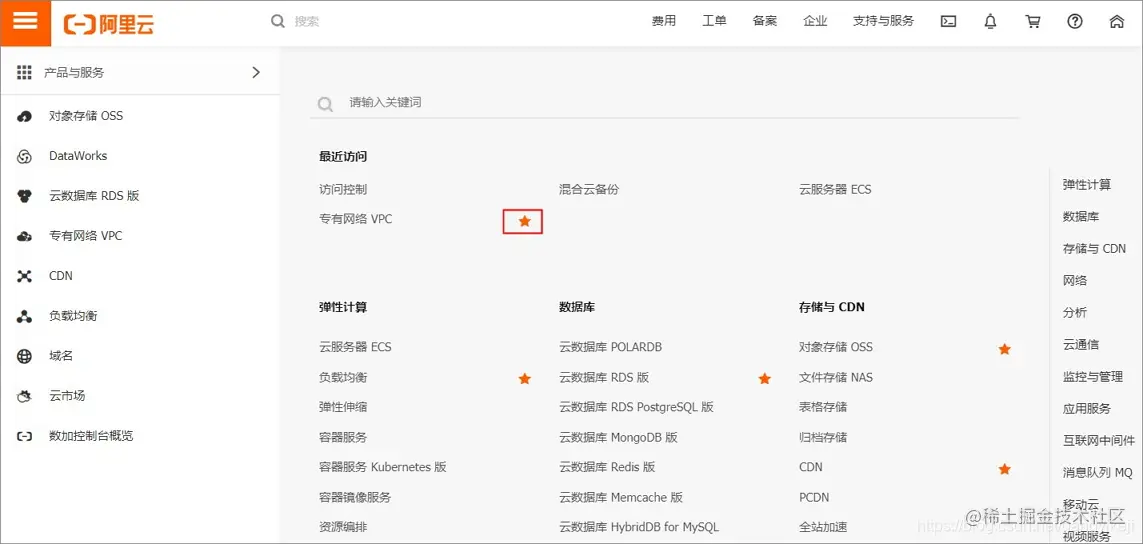The height and width of the screenshot is (544, 1143).
Task: Open 云服务器 ECS under 弹性计算
Action: pyautogui.click(x=355, y=347)
